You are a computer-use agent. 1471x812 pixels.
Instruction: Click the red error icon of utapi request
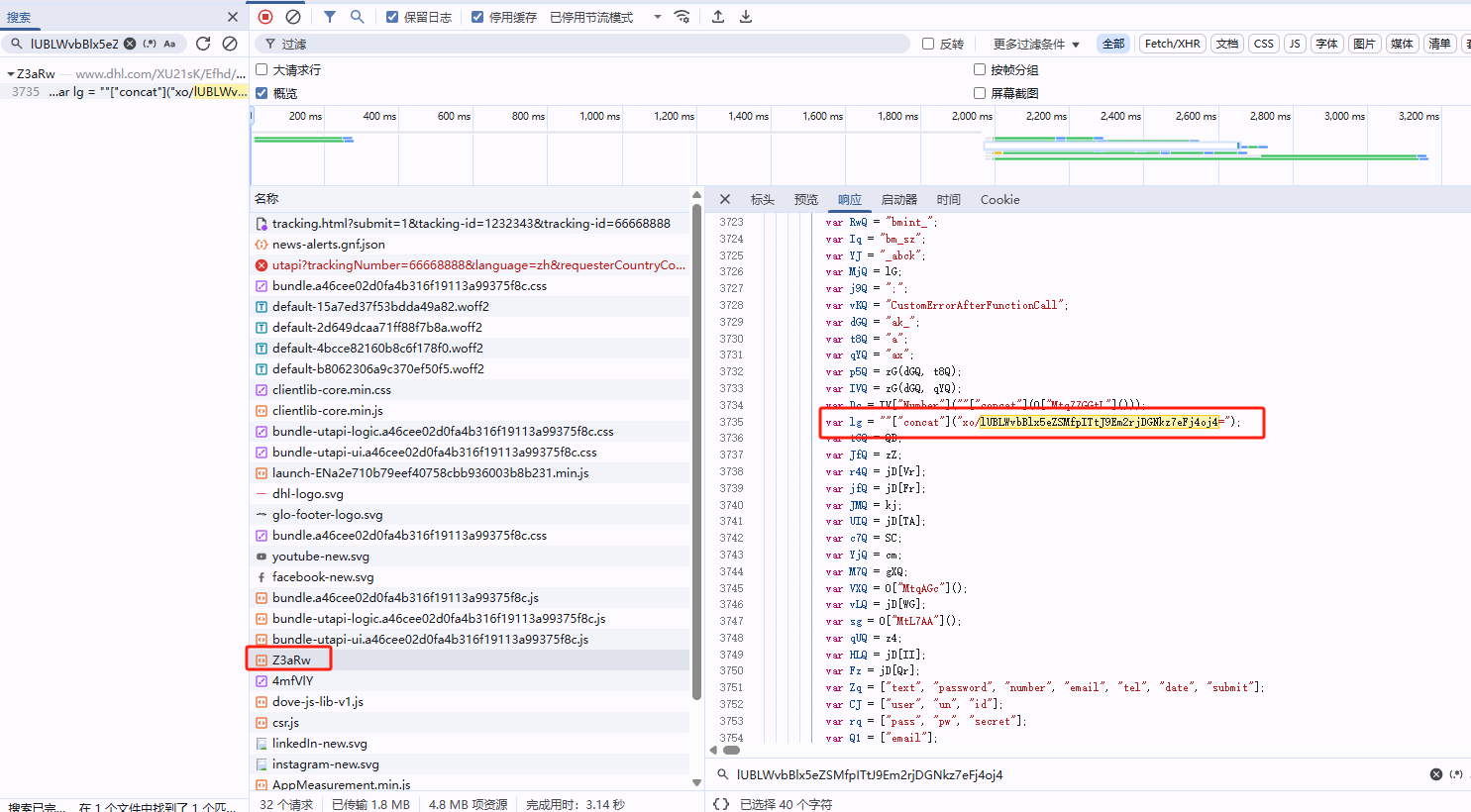(x=262, y=265)
